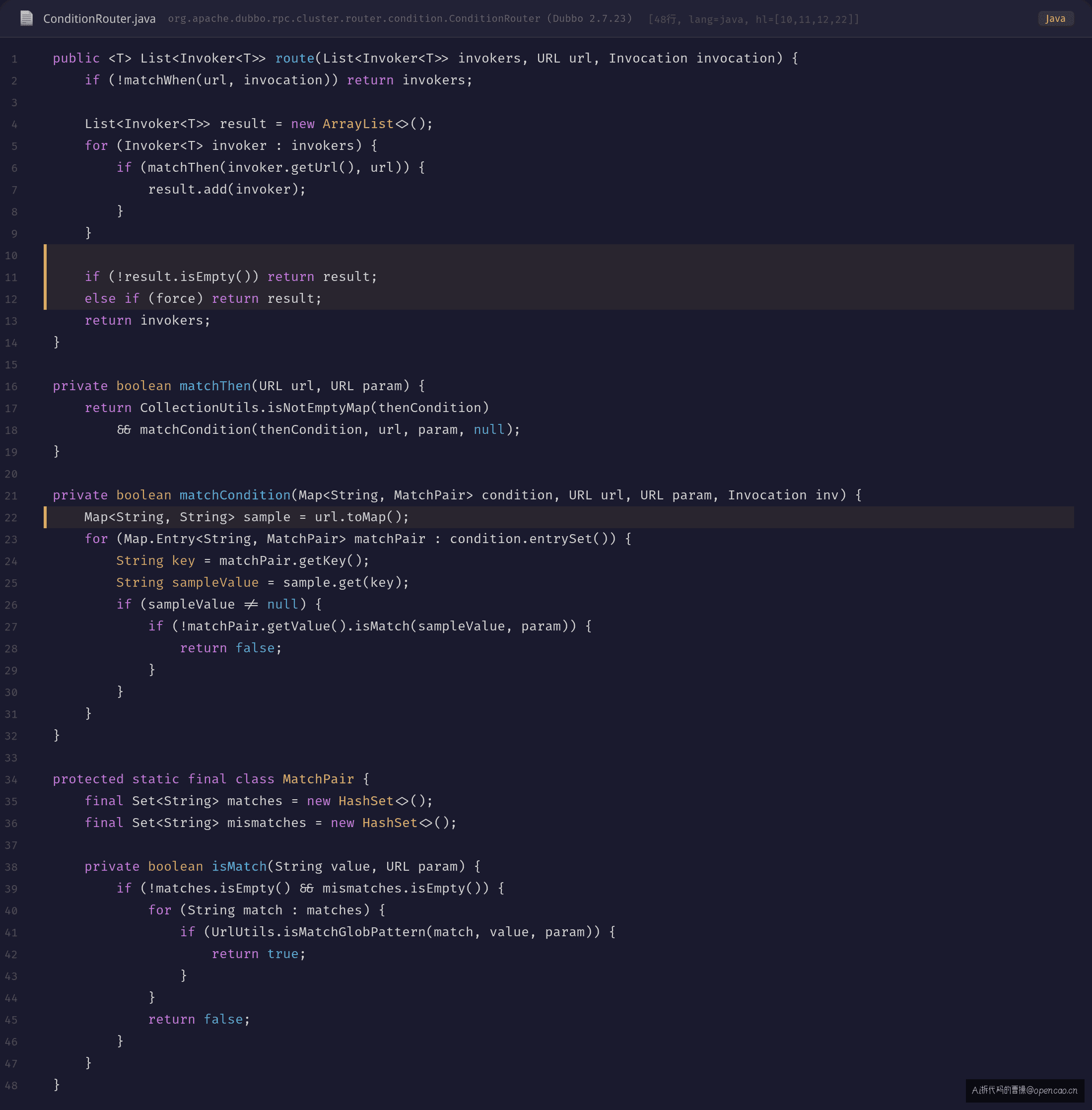
Task: Click condition.entrySet() on line 23
Action: point(533,539)
